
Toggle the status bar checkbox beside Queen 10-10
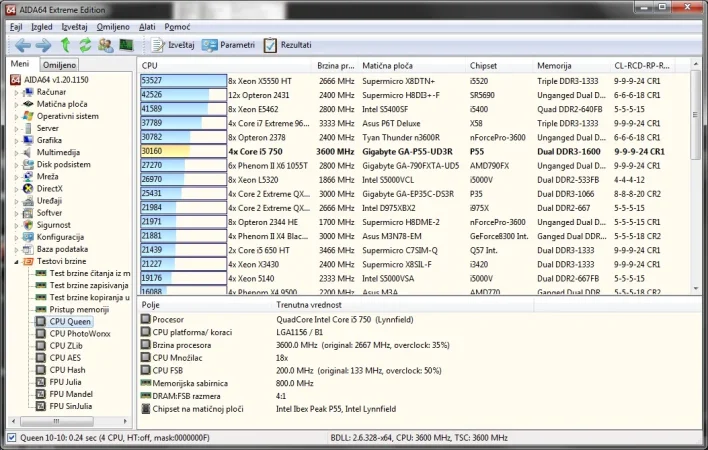[x=12, y=437]
